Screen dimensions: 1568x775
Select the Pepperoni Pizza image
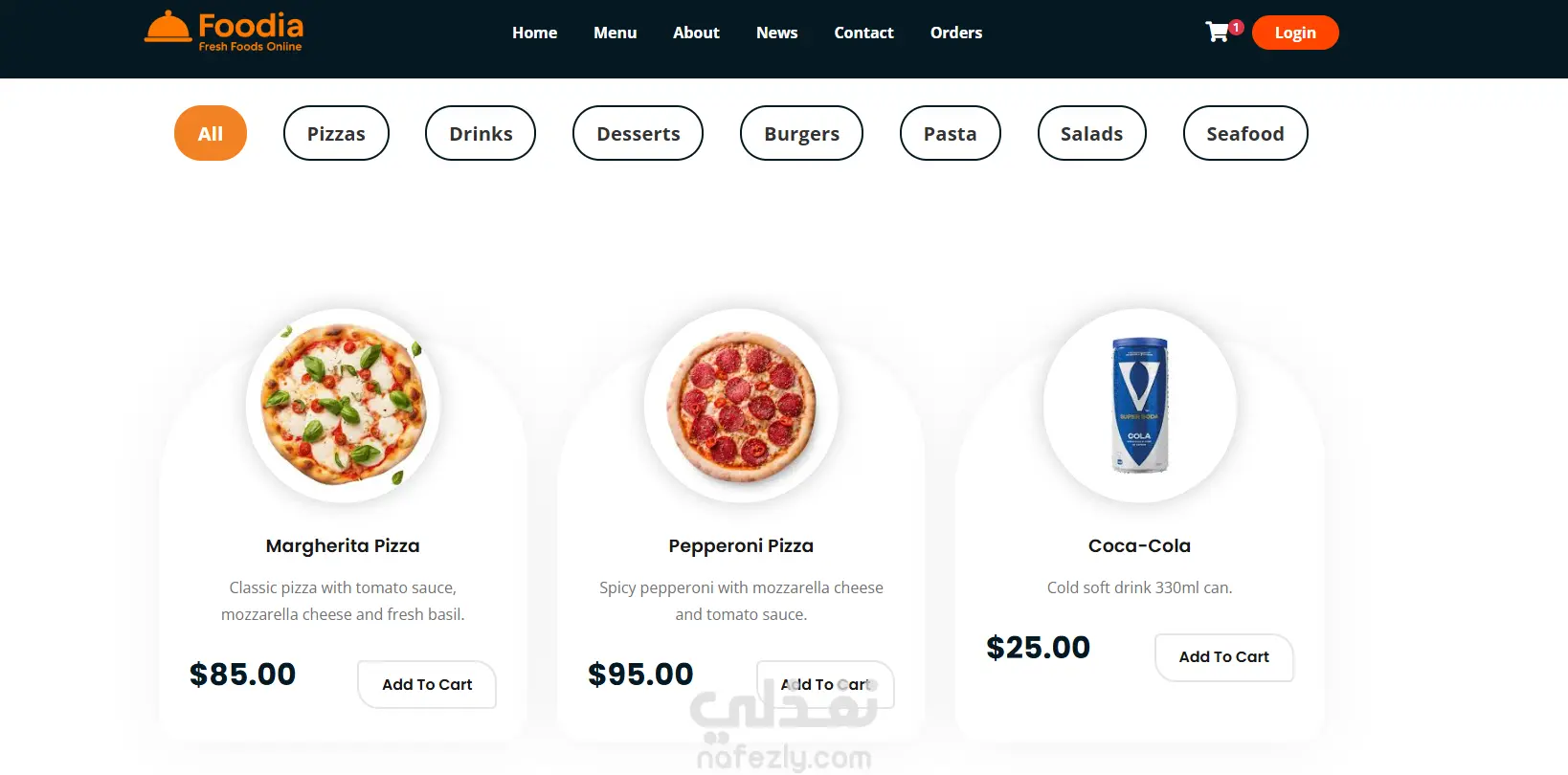click(x=741, y=406)
